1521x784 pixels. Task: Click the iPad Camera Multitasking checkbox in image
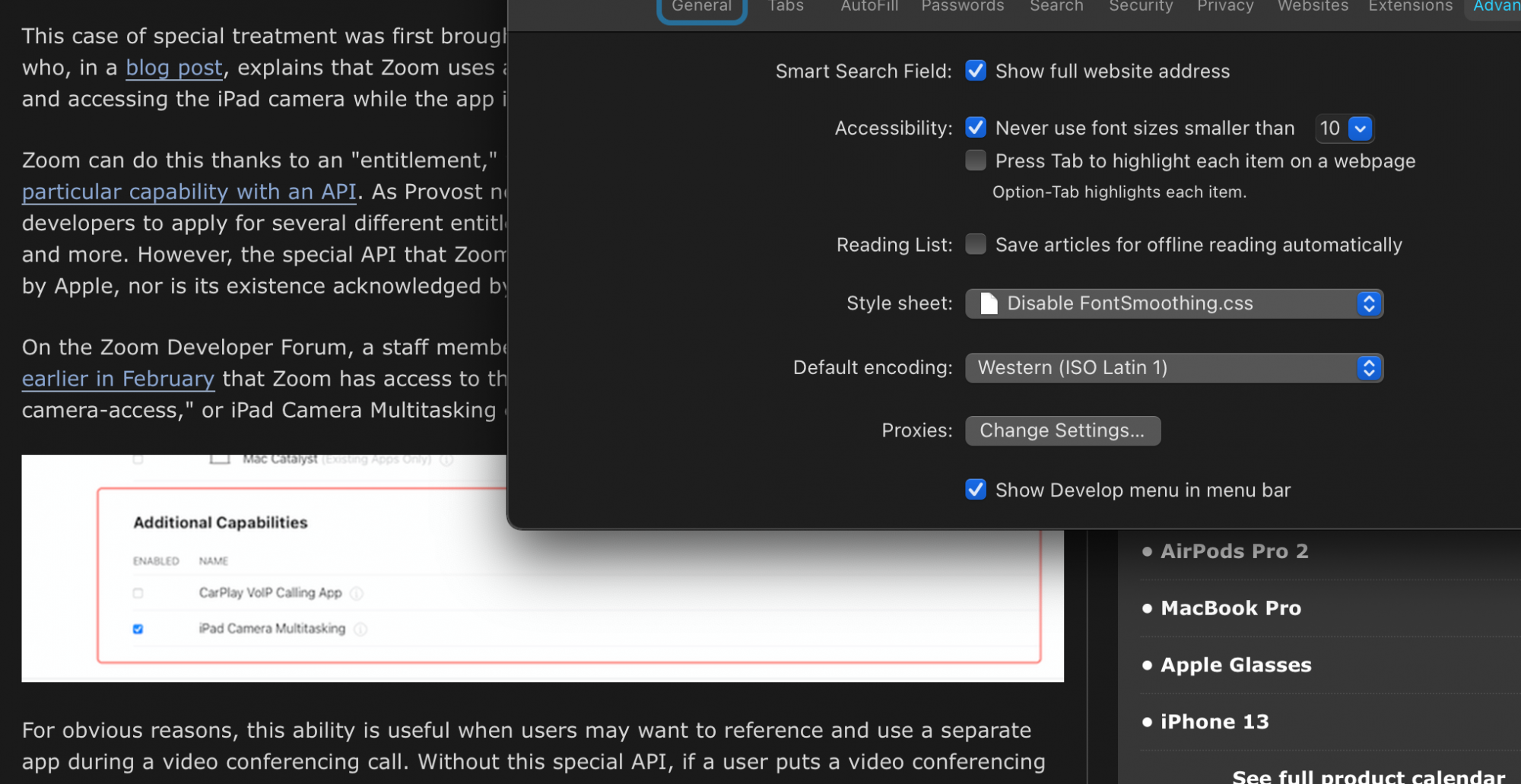pyautogui.click(x=138, y=629)
